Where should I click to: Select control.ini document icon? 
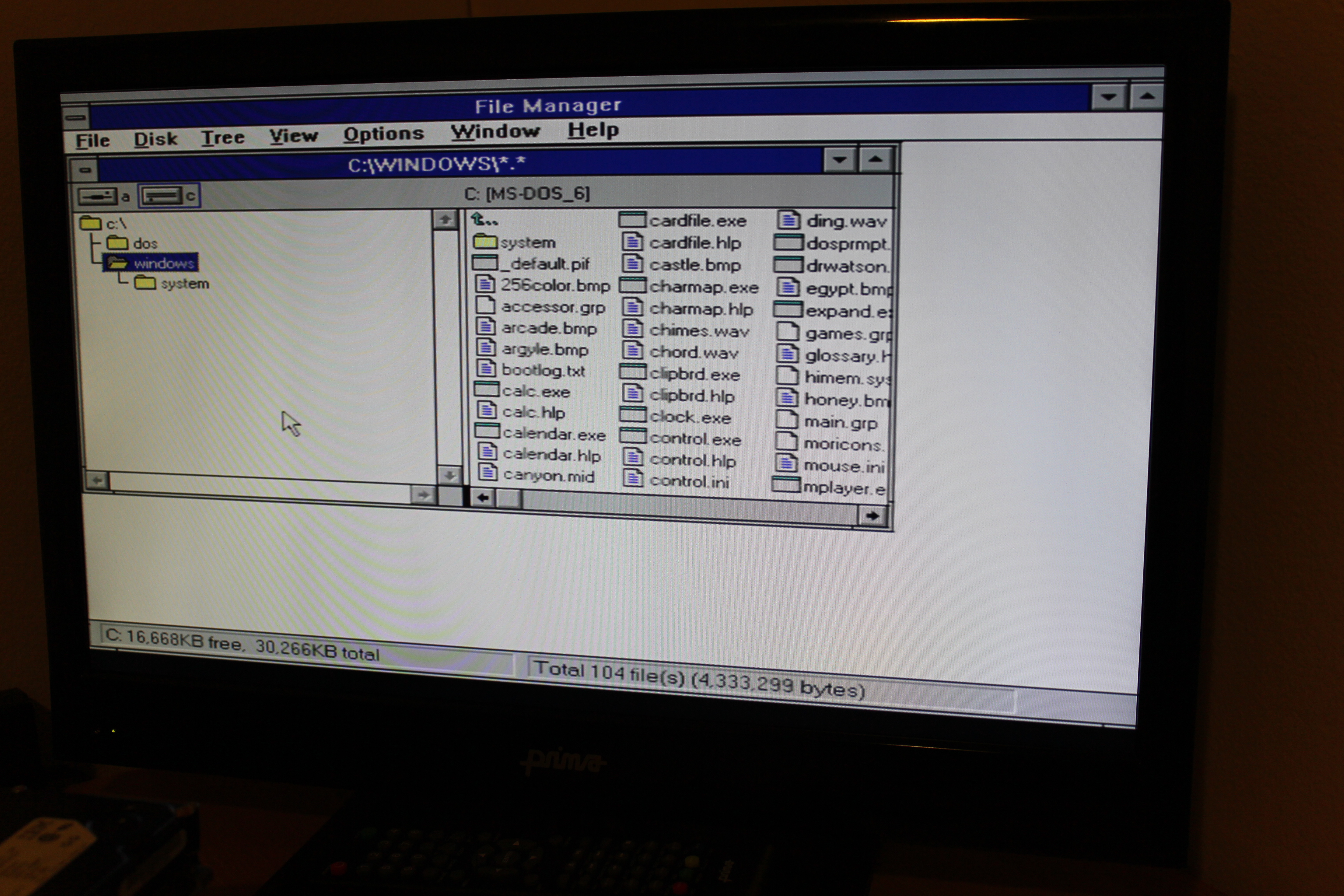pyautogui.click(x=633, y=479)
